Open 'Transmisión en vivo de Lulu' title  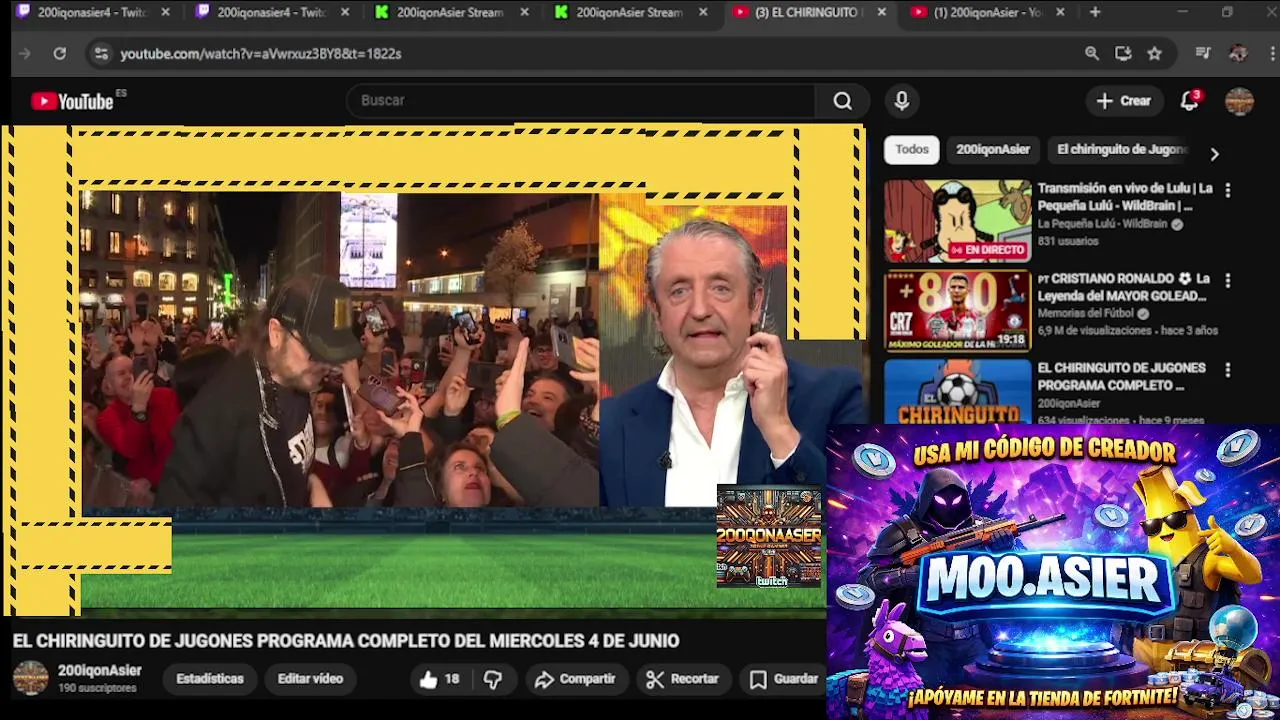pos(1125,197)
